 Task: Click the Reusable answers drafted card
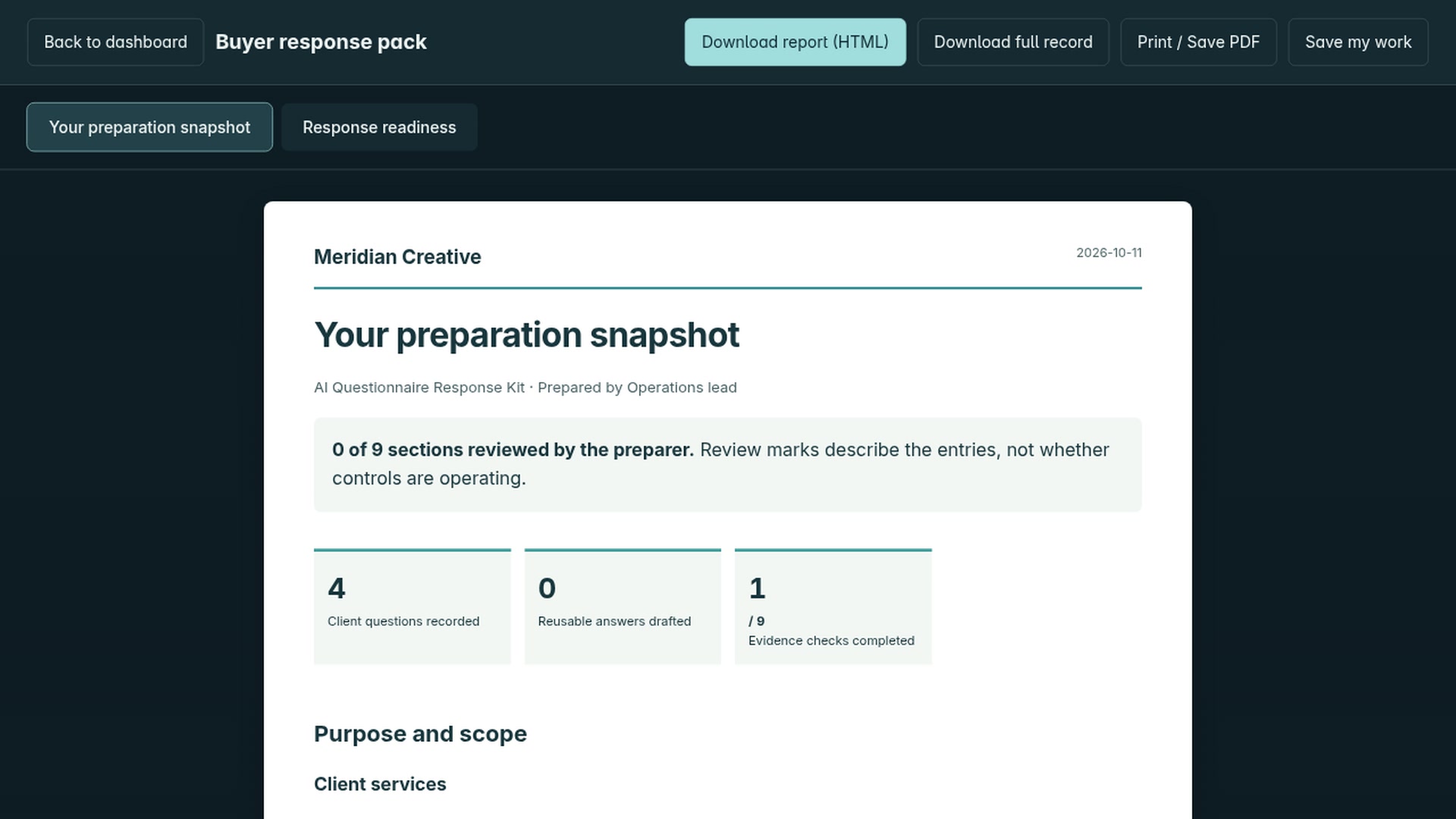click(x=623, y=607)
